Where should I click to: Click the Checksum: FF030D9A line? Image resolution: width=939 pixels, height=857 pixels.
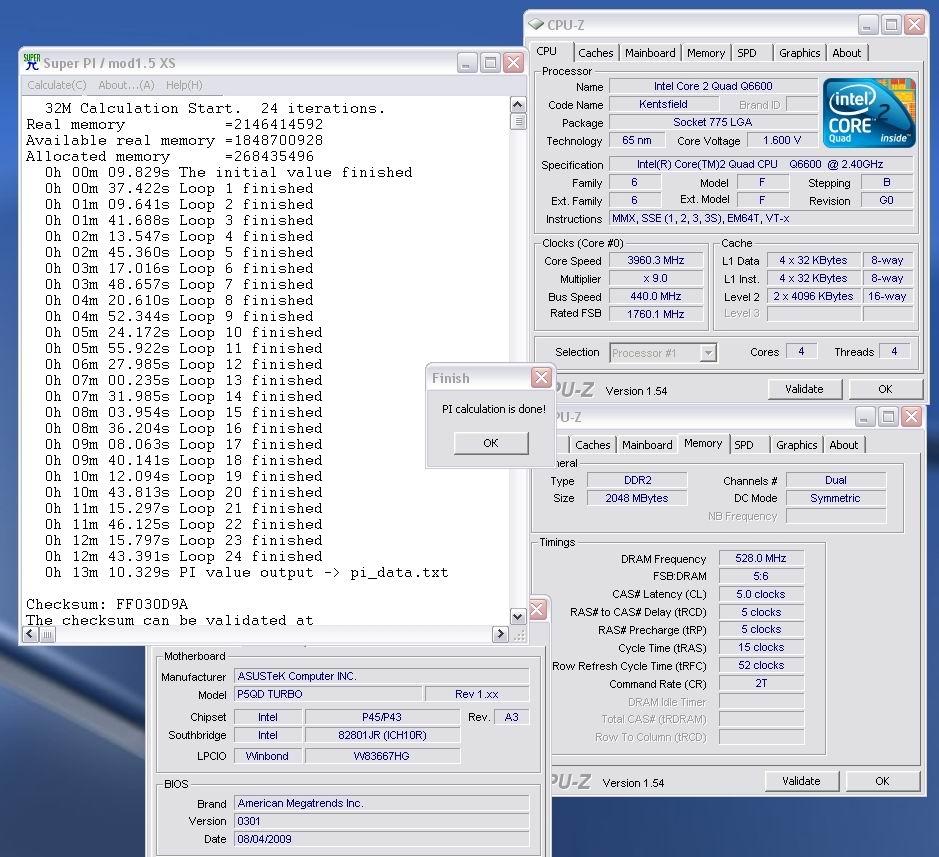[107, 604]
